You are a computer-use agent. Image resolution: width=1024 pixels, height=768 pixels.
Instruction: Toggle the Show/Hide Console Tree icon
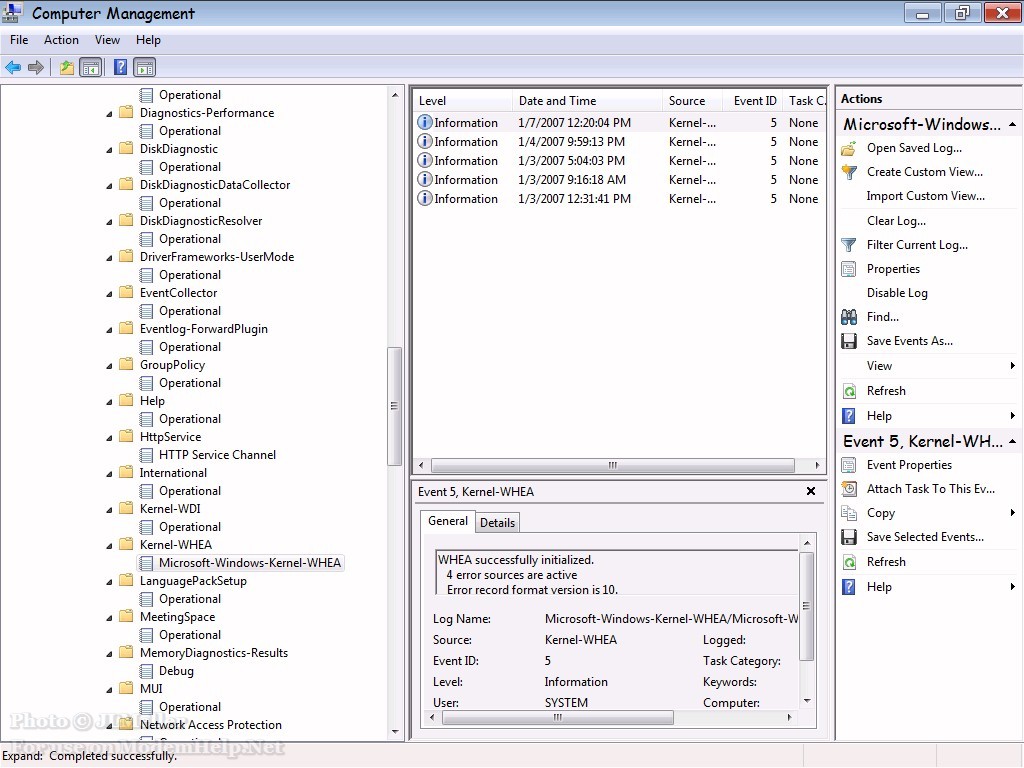click(x=91, y=67)
